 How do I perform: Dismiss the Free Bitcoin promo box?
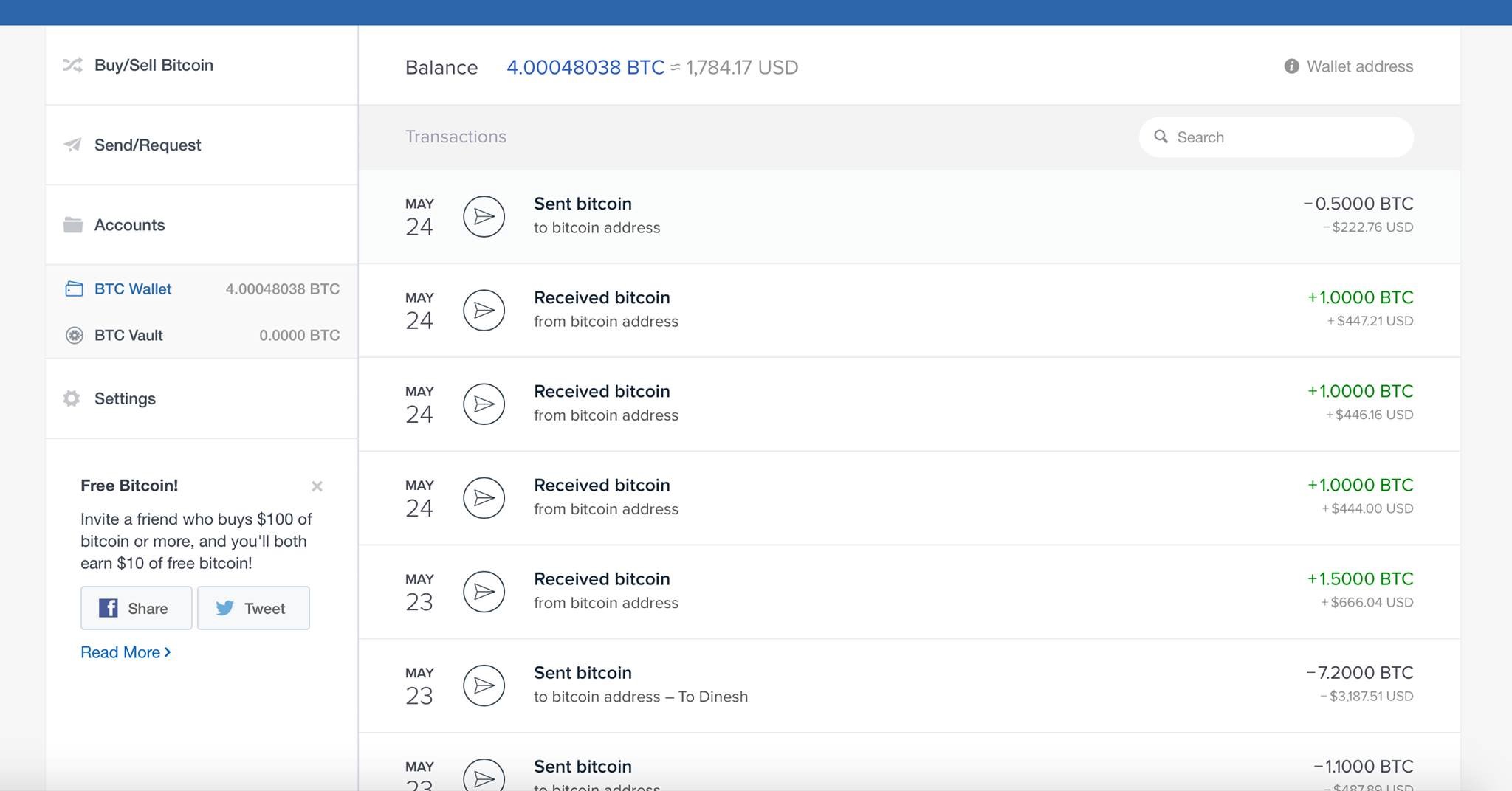point(317,486)
